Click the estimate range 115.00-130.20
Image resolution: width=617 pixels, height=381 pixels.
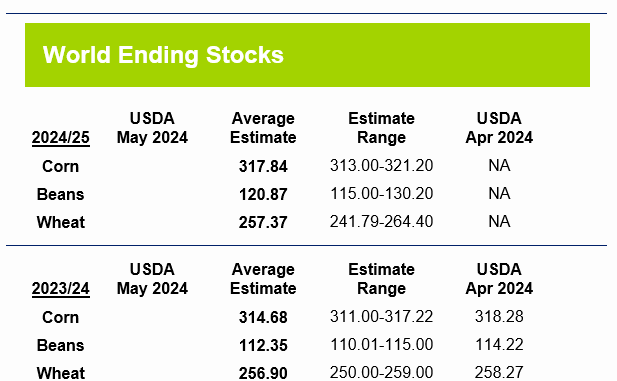point(382,193)
